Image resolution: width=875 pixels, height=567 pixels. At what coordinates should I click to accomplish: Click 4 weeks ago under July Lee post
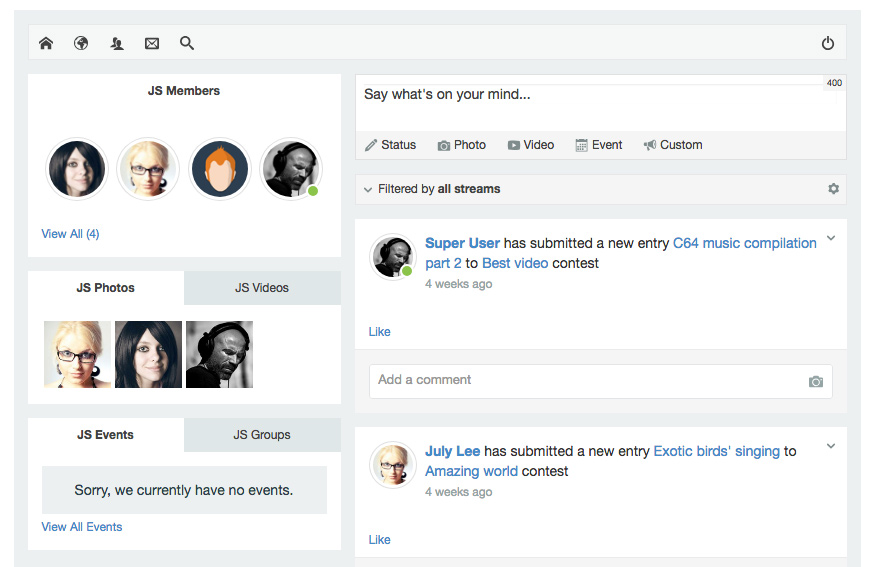pyautogui.click(x=459, y=492)
